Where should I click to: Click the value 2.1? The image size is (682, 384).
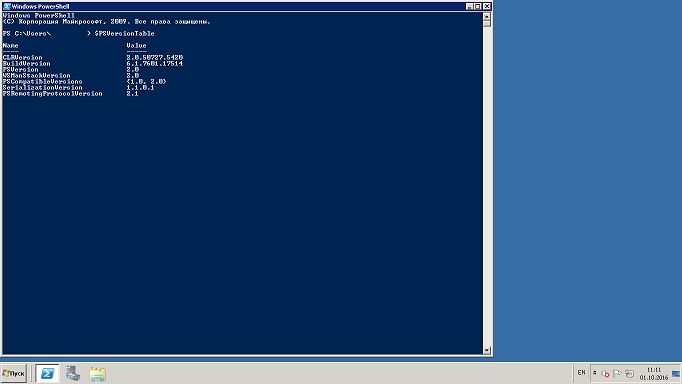point(133,93)
